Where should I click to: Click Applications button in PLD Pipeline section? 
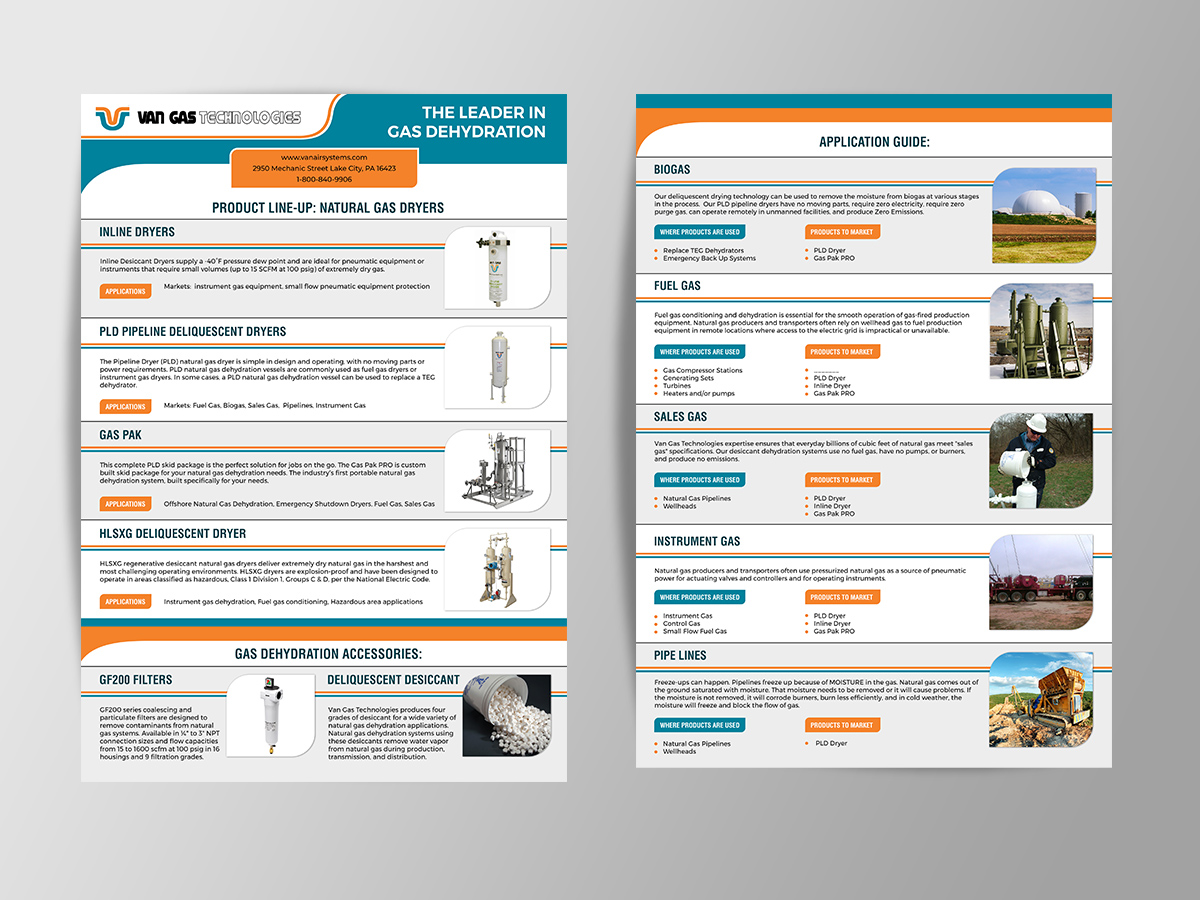[126, 406]
